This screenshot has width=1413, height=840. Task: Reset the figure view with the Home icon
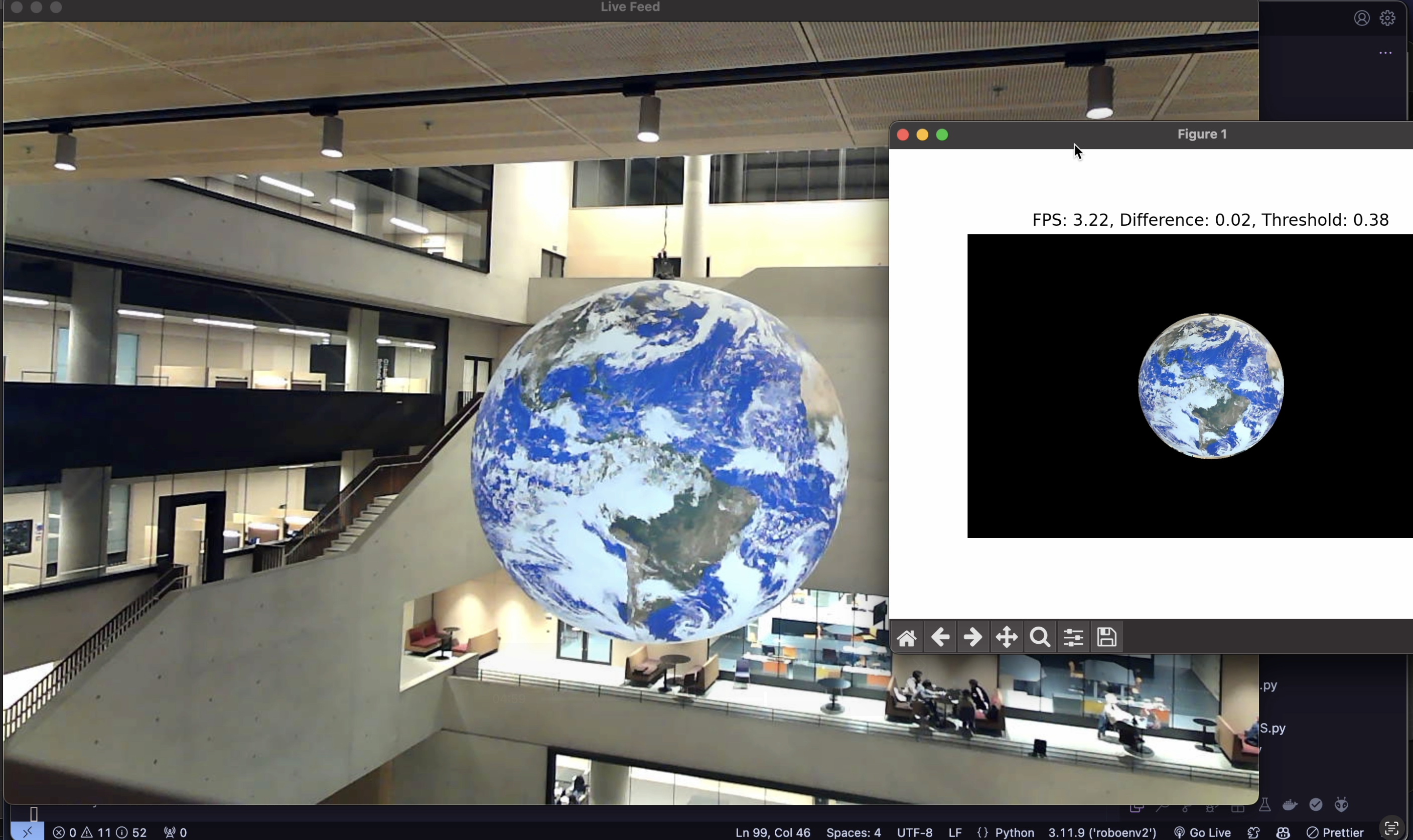point(907,637)
